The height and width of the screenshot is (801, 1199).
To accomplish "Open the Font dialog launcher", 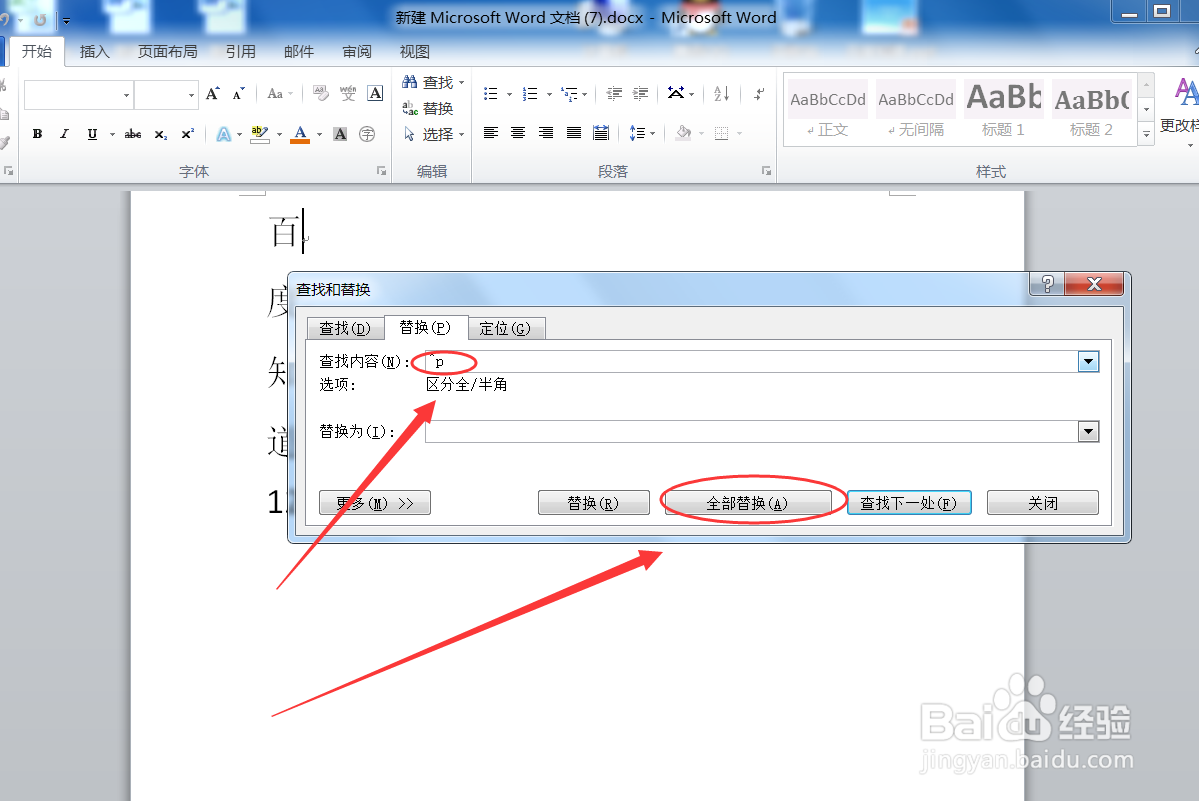I will pos(381,171).
